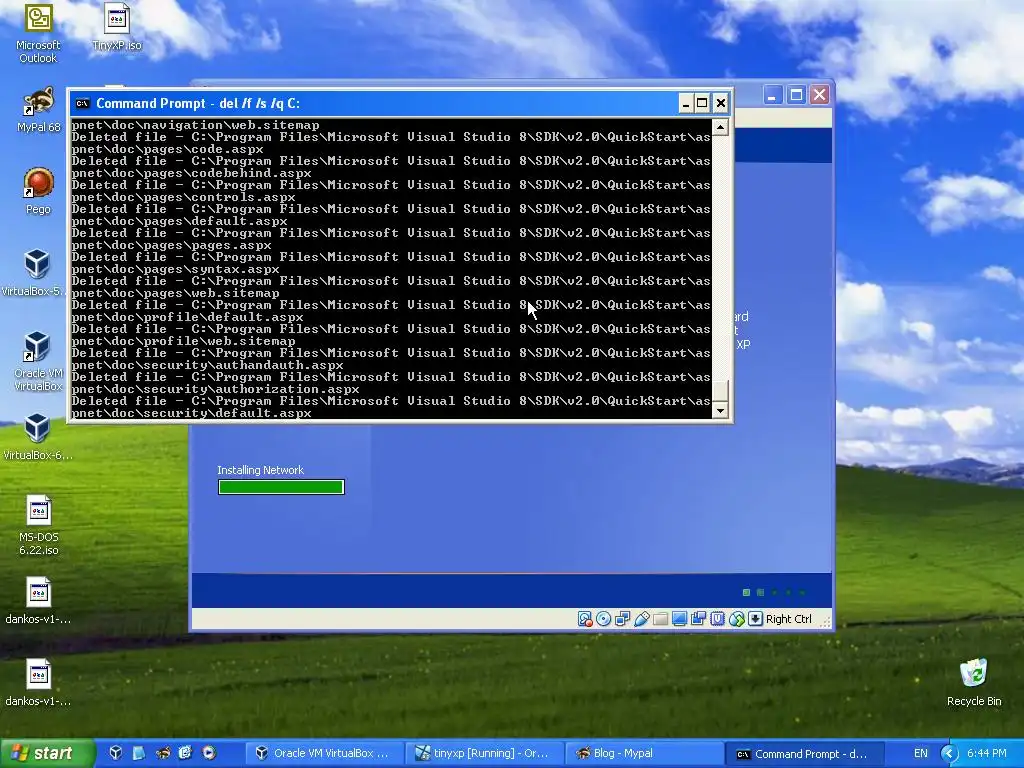Click the VM window resize grip in status bar
The width and height of the screenshot is (1024, 768).
825,623
